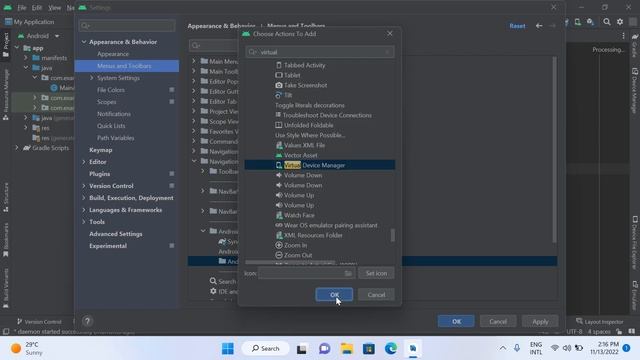The height and width of the screenshot is (360, 640).
Task: Select Vector Asset action
Action: click(300, 155)
